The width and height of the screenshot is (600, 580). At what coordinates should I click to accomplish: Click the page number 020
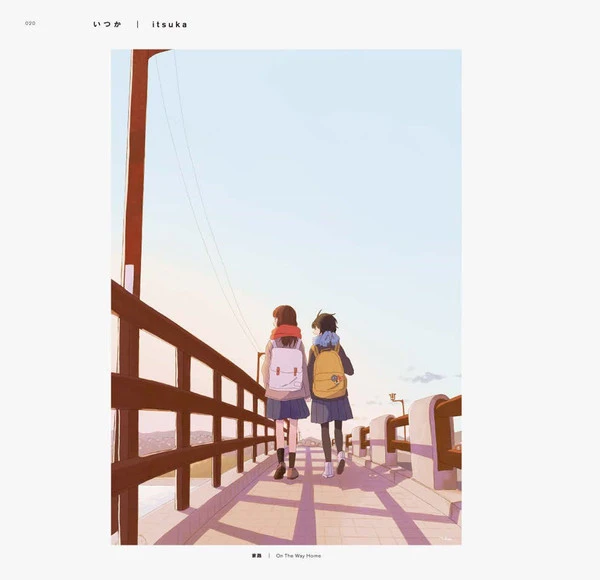tap(30, 23)
